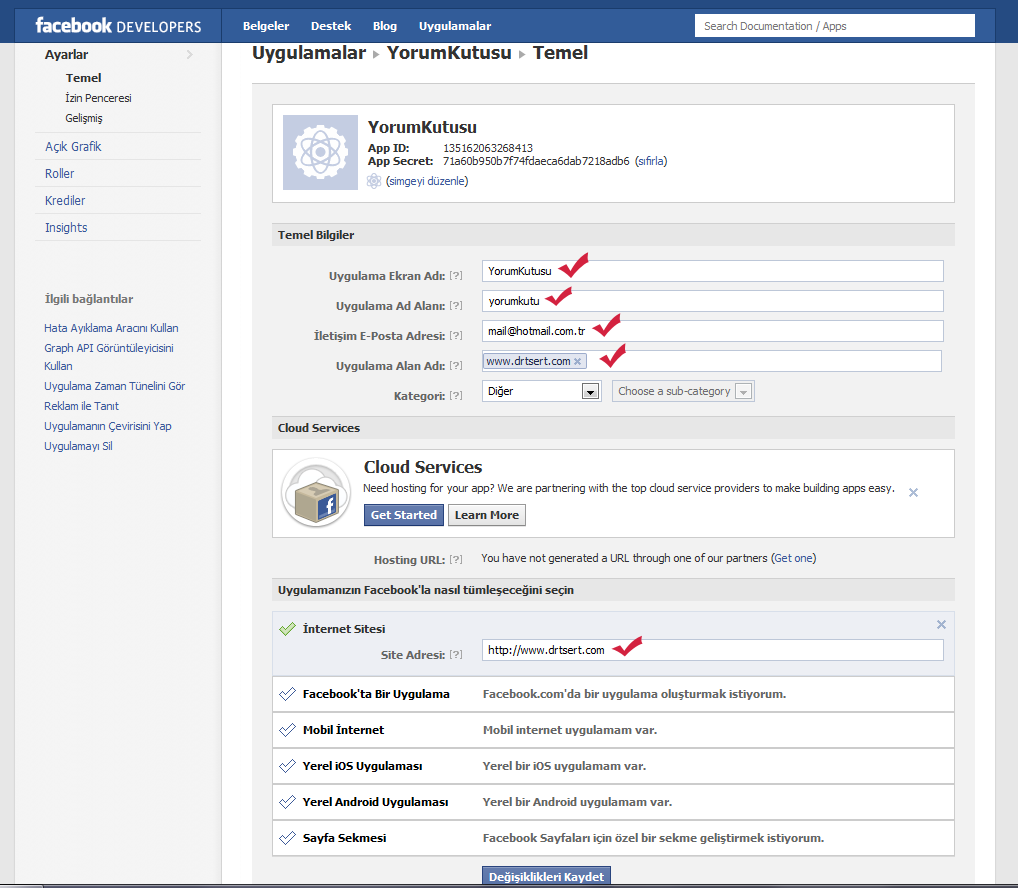Screen dimensions: 1018x888
Task: Open Roller sidebar section
Action: 59,173
